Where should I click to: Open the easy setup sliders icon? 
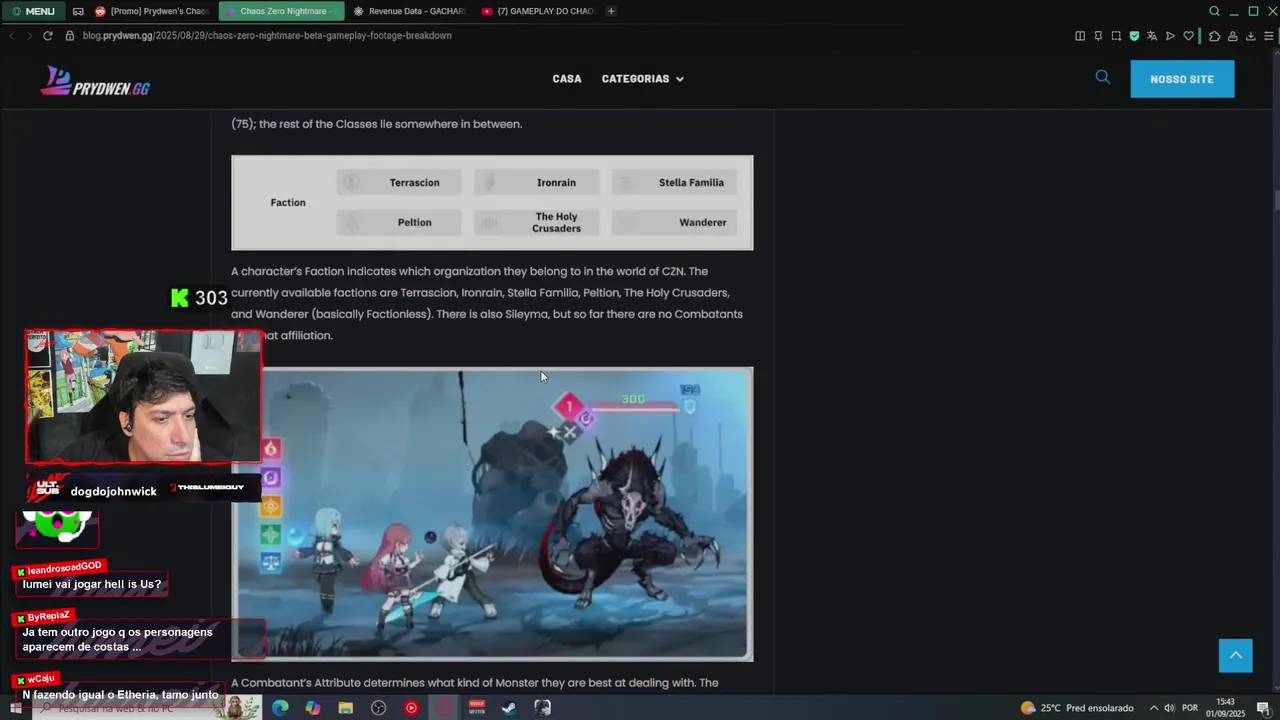point(1268,36)
